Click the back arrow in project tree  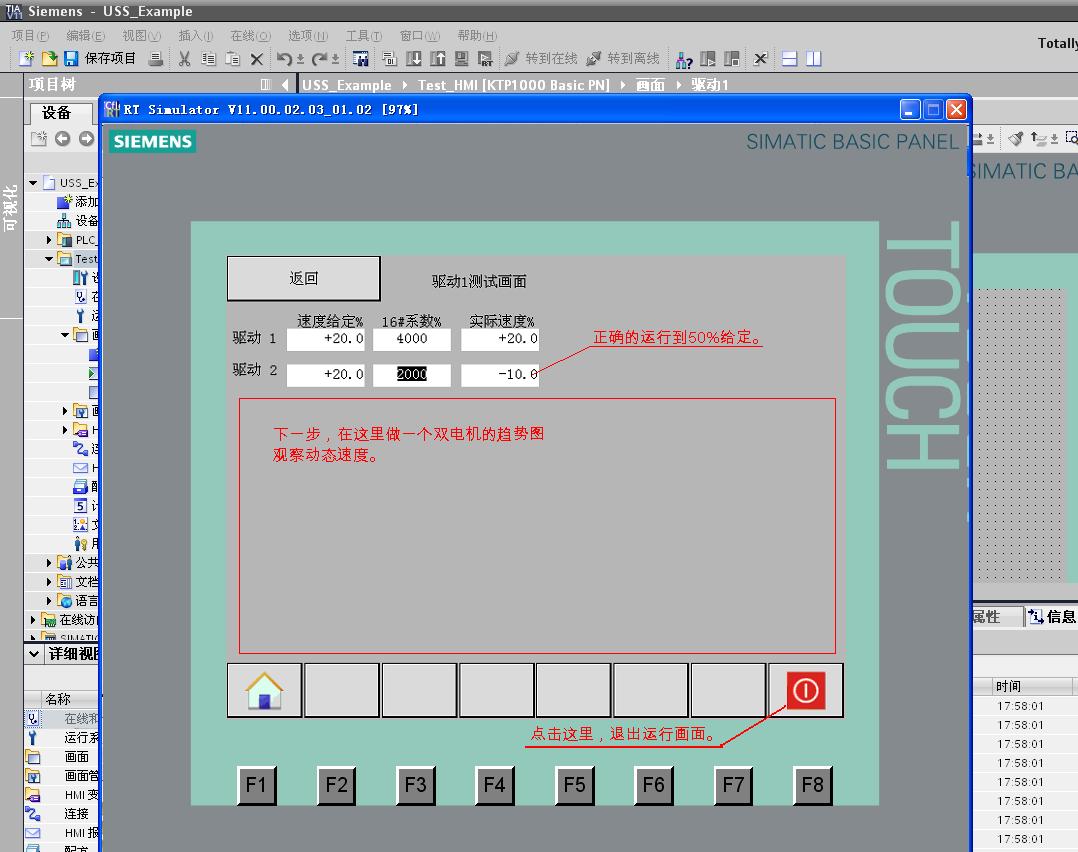(63, 139)
